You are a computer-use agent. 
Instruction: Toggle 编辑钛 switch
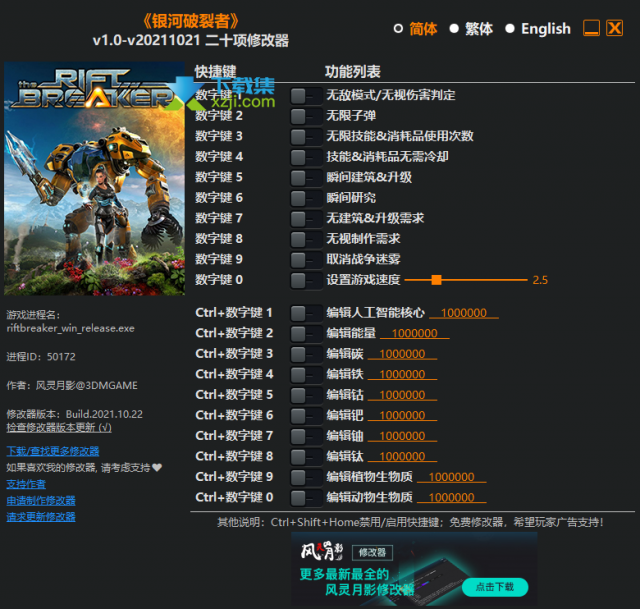point(306,457)
